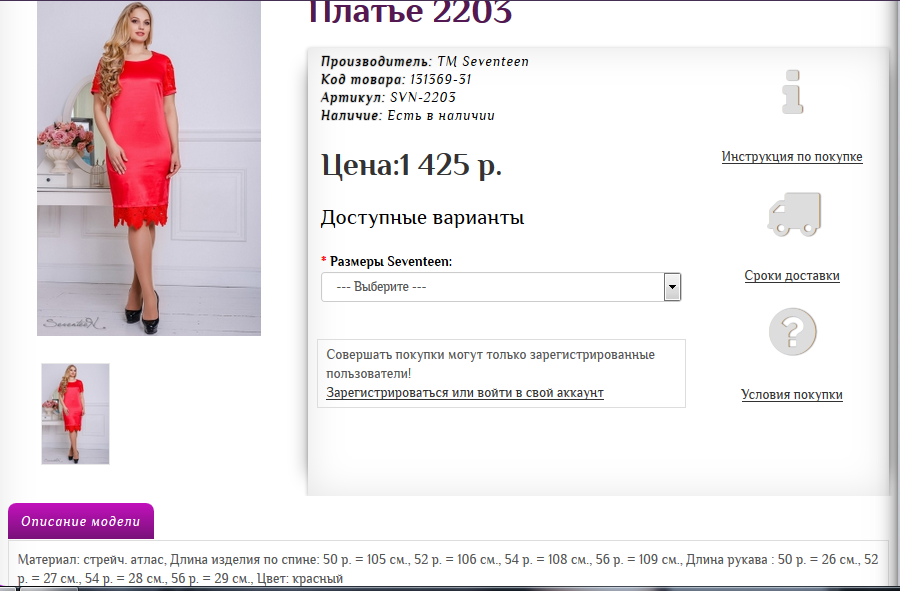This screenshot has height=591, width=900.
Task: Switch to the Описание модели tab
Action: [81, 521]
